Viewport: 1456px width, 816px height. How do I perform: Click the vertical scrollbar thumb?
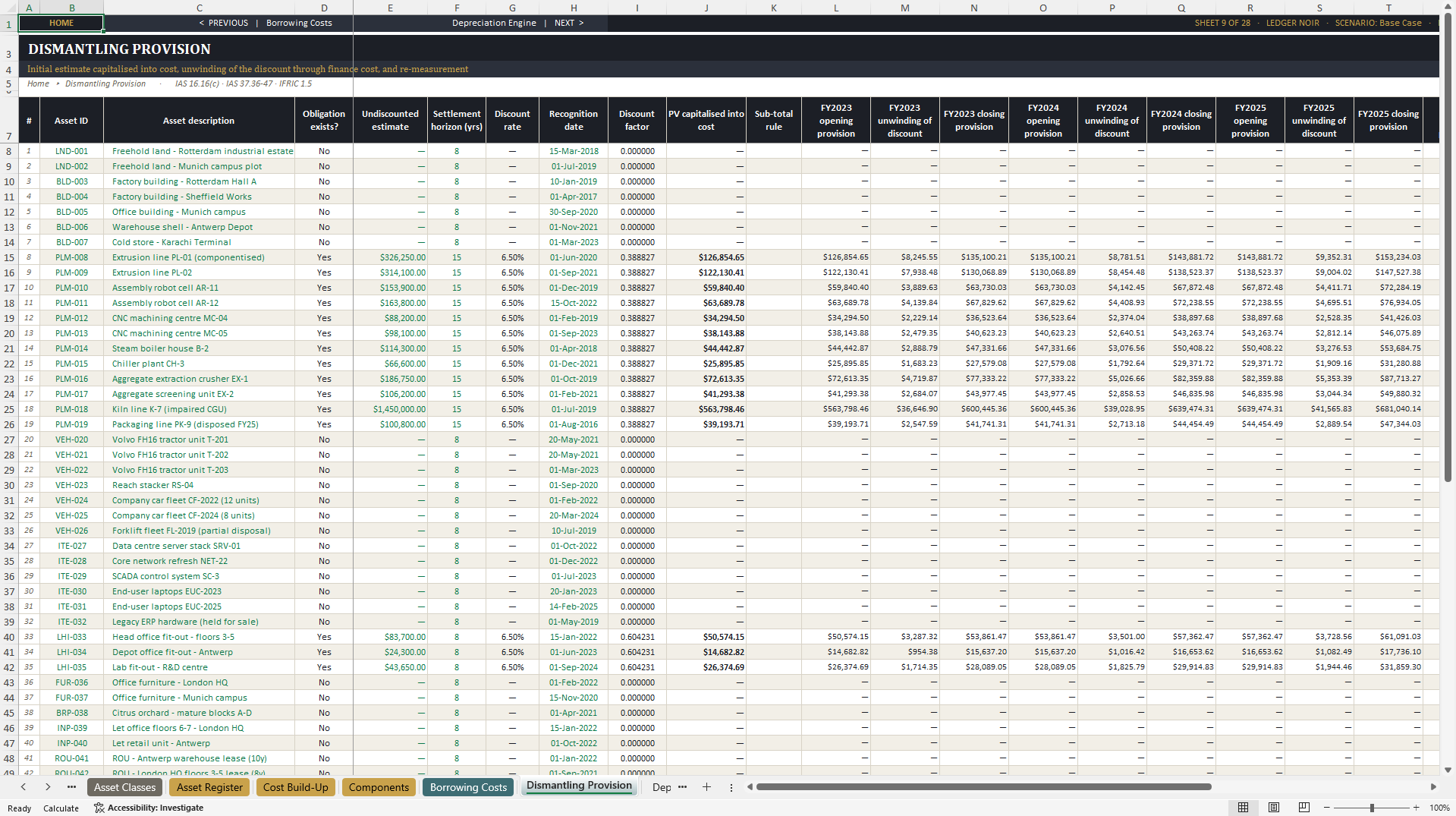(x=1448, y=247)
